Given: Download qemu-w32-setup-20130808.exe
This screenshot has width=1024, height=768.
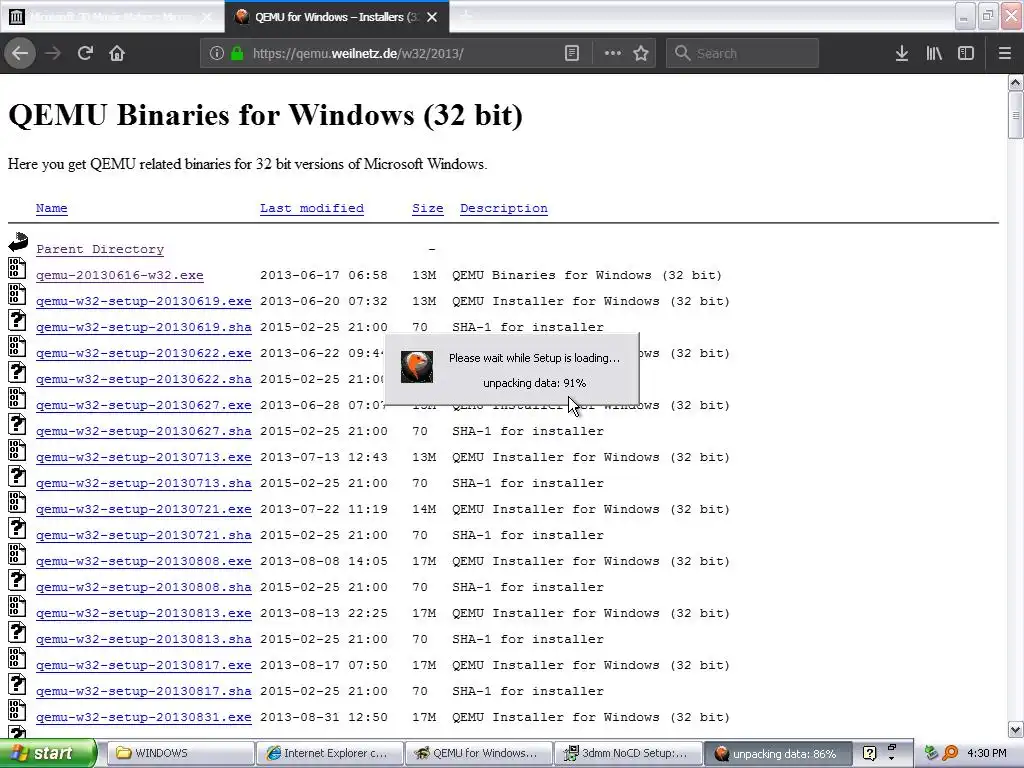Looking at the screenshot, I should tap(144, 562).
